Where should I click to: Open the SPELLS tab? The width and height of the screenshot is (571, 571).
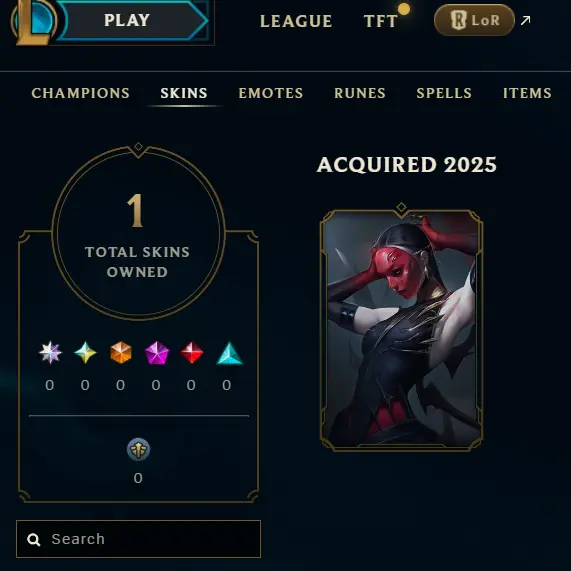coord(444,93)
